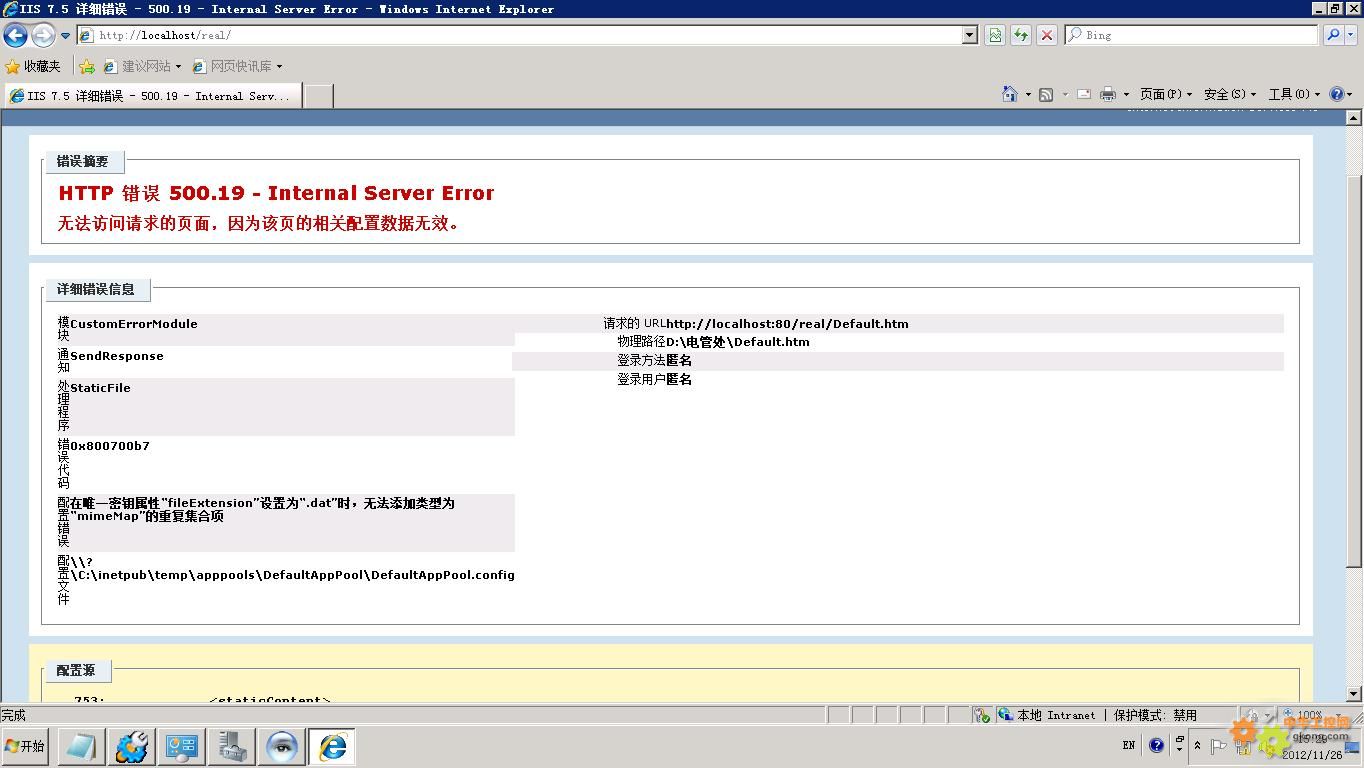Click the Refresh page icon
This screenshot has width=1364, height=768.
tap(1021, 35)
